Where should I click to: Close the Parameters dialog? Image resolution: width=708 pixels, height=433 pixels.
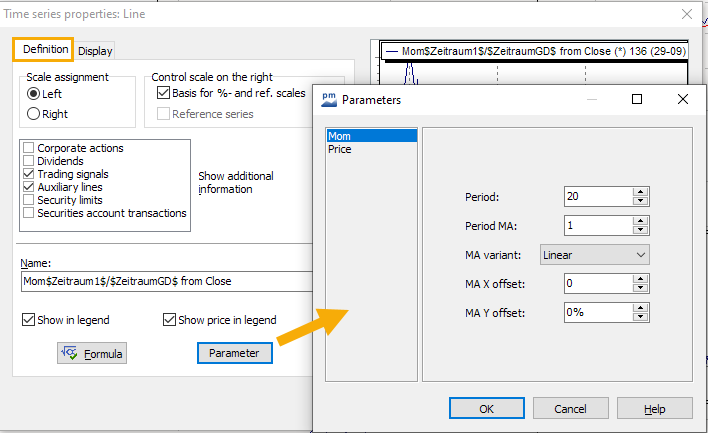coord(682,99)
